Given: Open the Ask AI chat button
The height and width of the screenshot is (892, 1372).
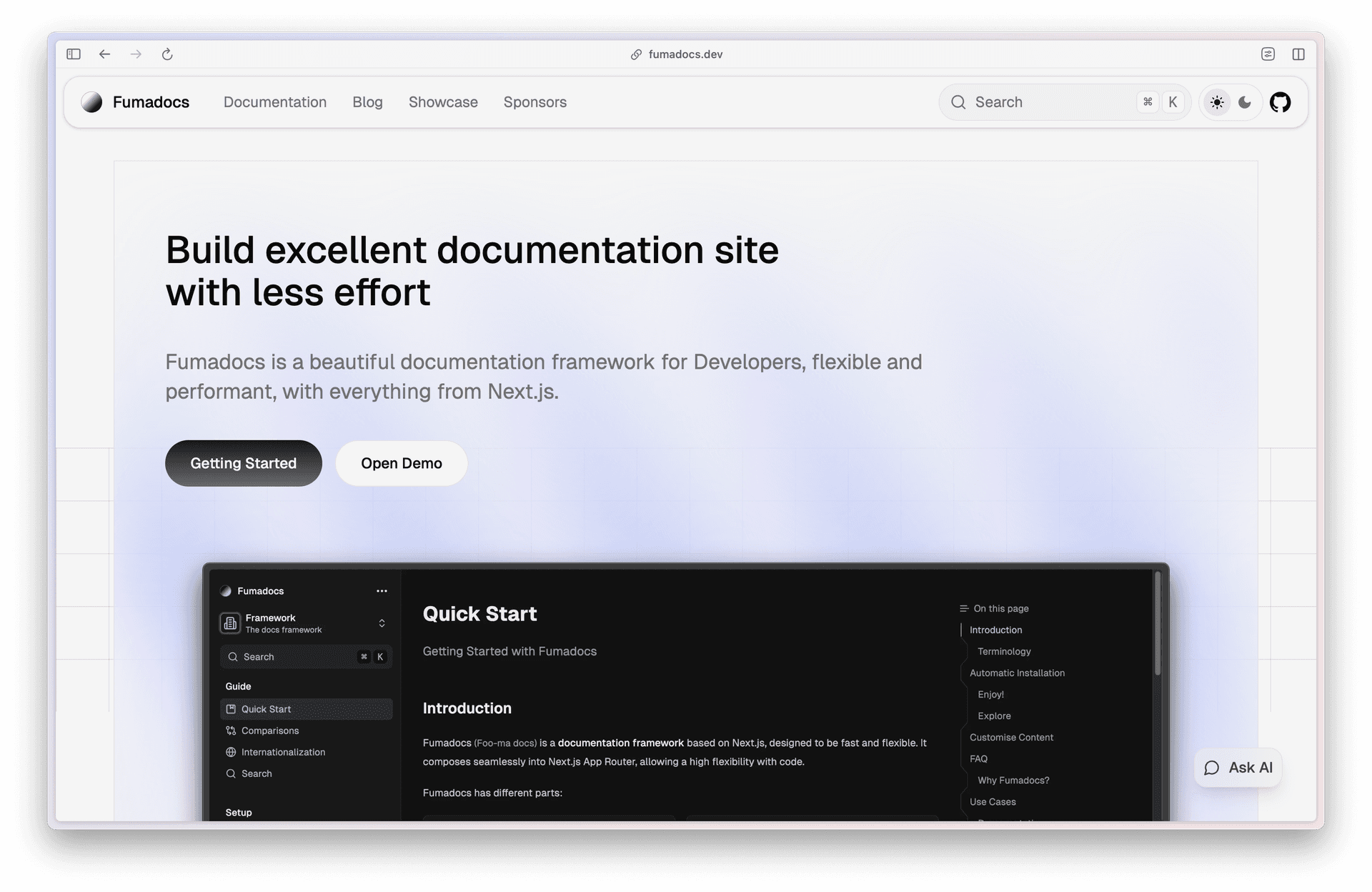Looking at the screenshot, I should tap(1238, 768).
